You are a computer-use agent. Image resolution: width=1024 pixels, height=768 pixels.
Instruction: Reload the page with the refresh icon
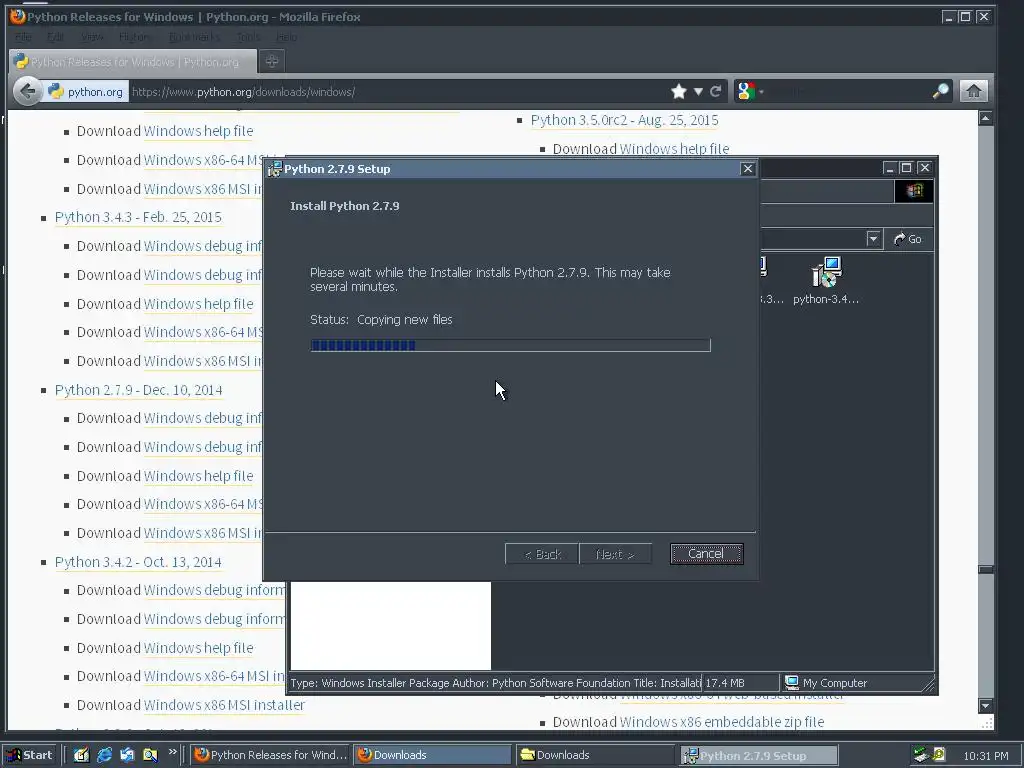[716, 91]
